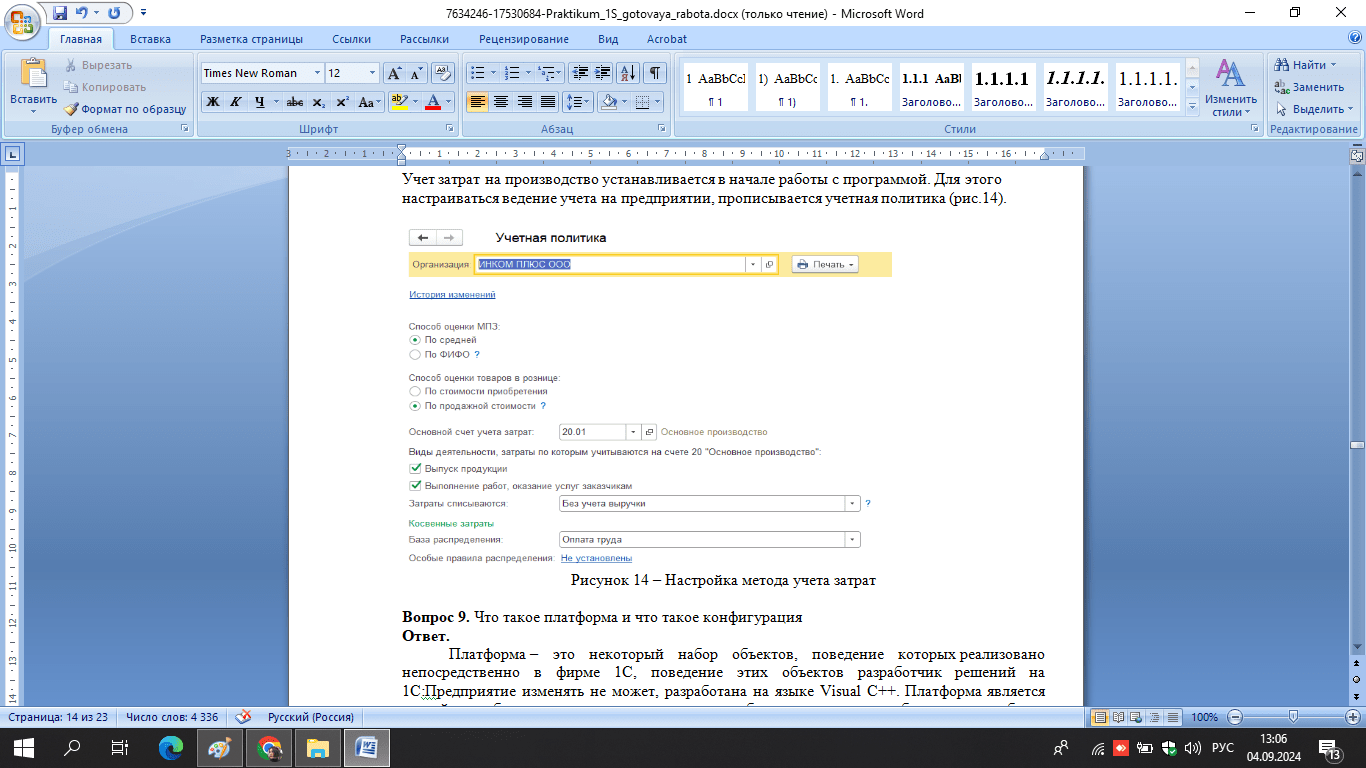Viewport: 1366px width, 768px height.
Task: Open the Font (Шрифт) dialog launcher
Action: point(450,129)
